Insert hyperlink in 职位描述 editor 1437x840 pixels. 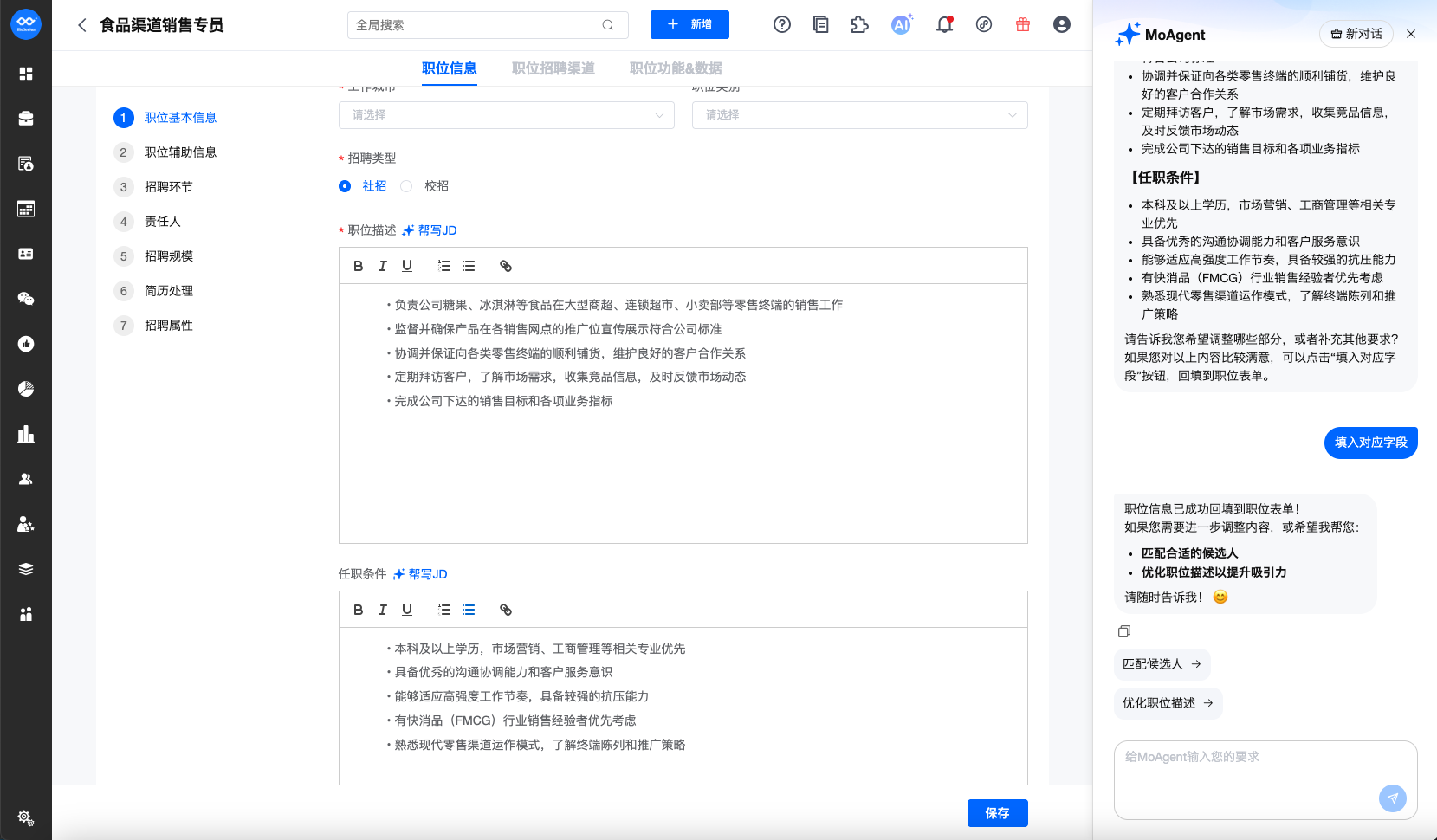tap(506, 266)
